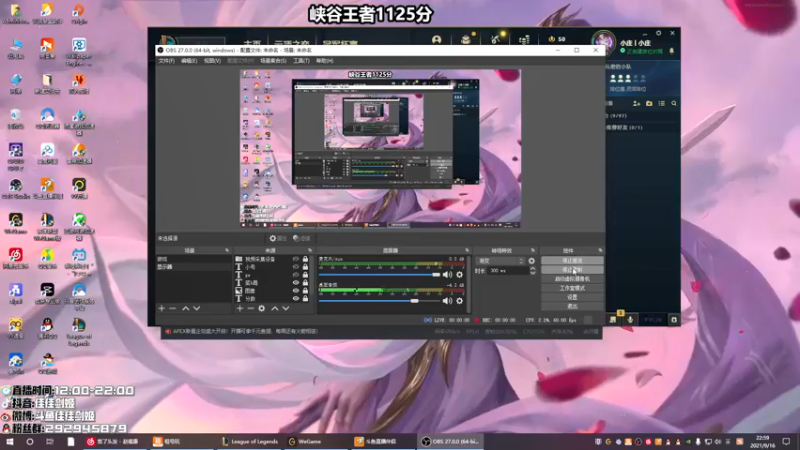Open store icon in League client header
Screen dimensions: 800x450
(524, 39)
